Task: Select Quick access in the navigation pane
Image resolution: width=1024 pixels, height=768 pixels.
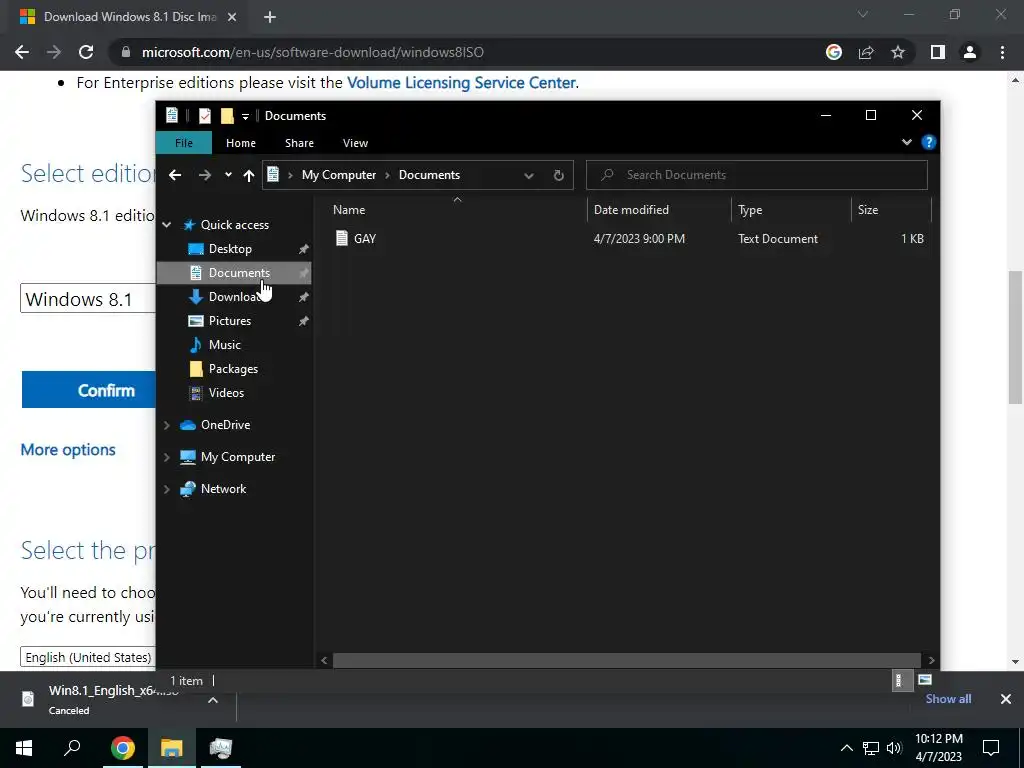Action: pos(234,225)
